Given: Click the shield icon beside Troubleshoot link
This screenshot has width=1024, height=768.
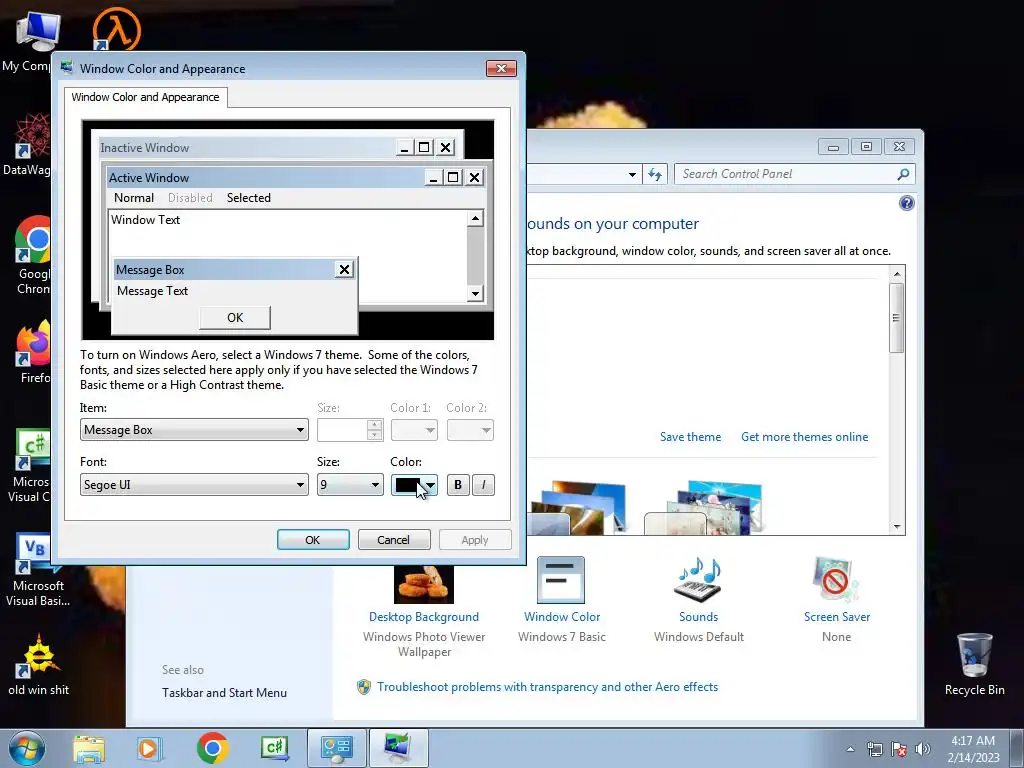Looking at the screenshot, I should [364, 687].
